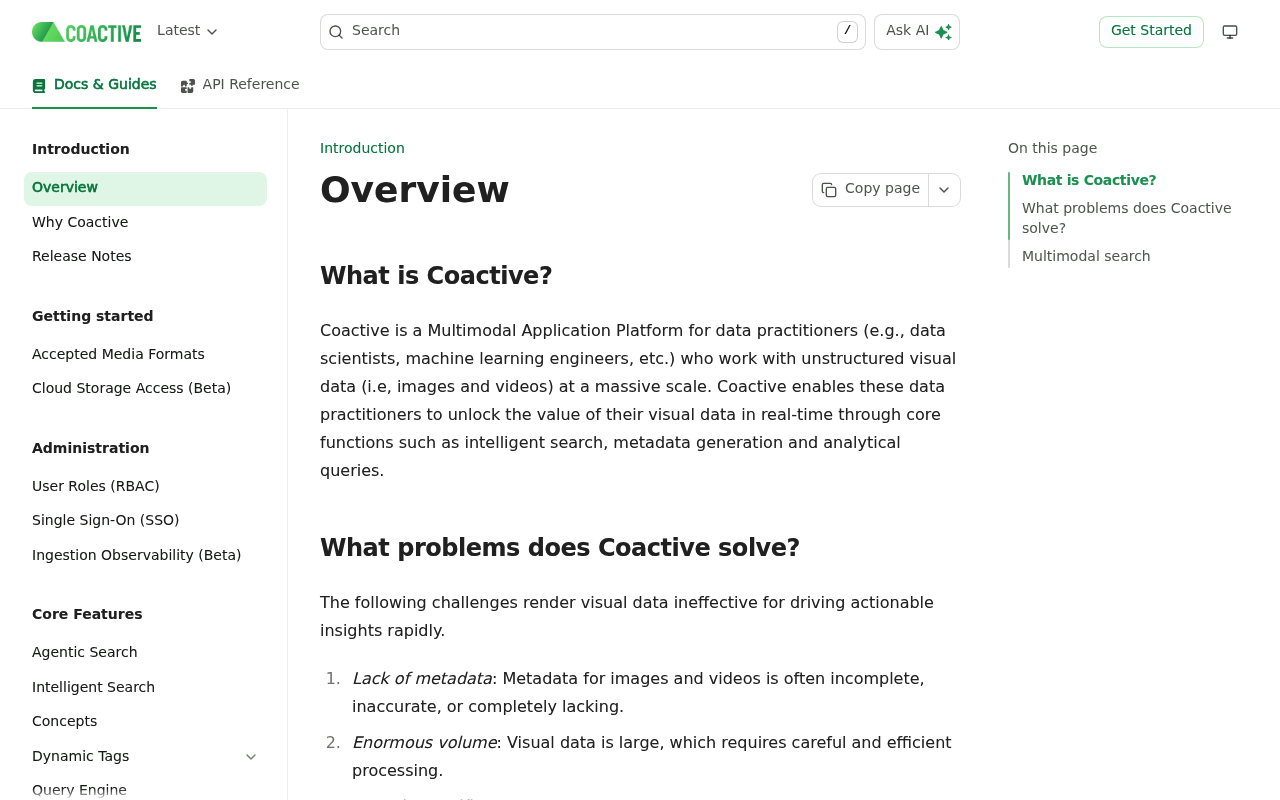Open Intelligent Search page
The width and height of the screenshot is (1280, 800).
pyautogui.click(x=145, y=688)
